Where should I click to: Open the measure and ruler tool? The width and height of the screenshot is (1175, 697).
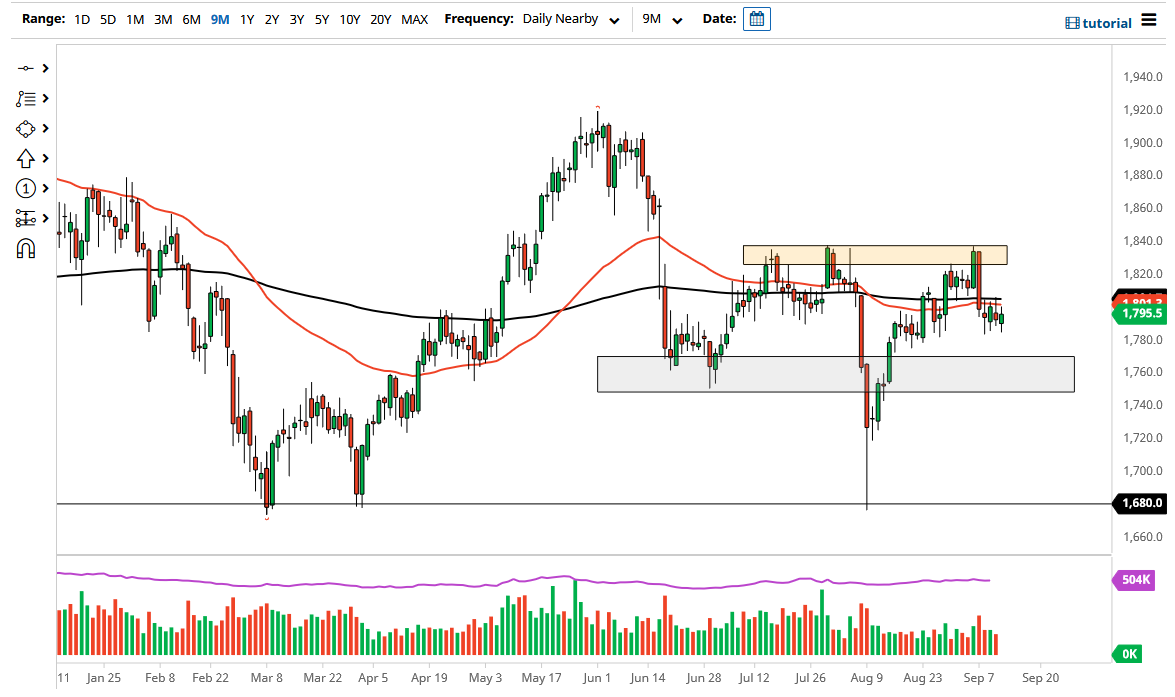pyautogui.click(x=25, y=218)
